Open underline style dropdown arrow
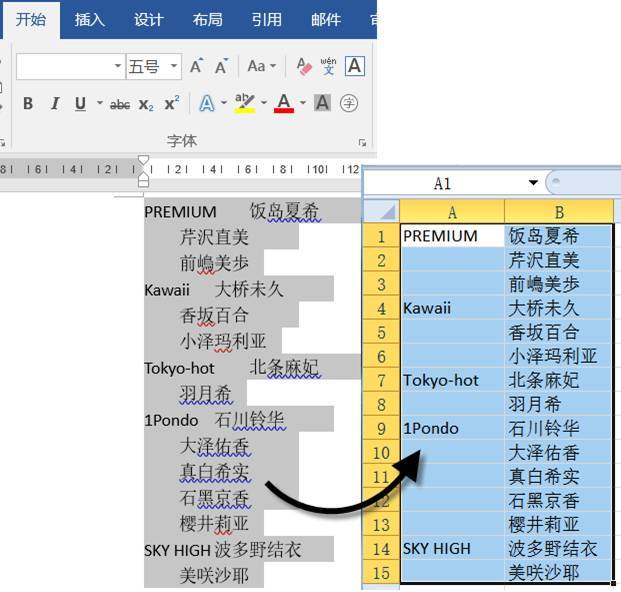The image size is (621, 592). pyautogui.click(x=100, y=103)
